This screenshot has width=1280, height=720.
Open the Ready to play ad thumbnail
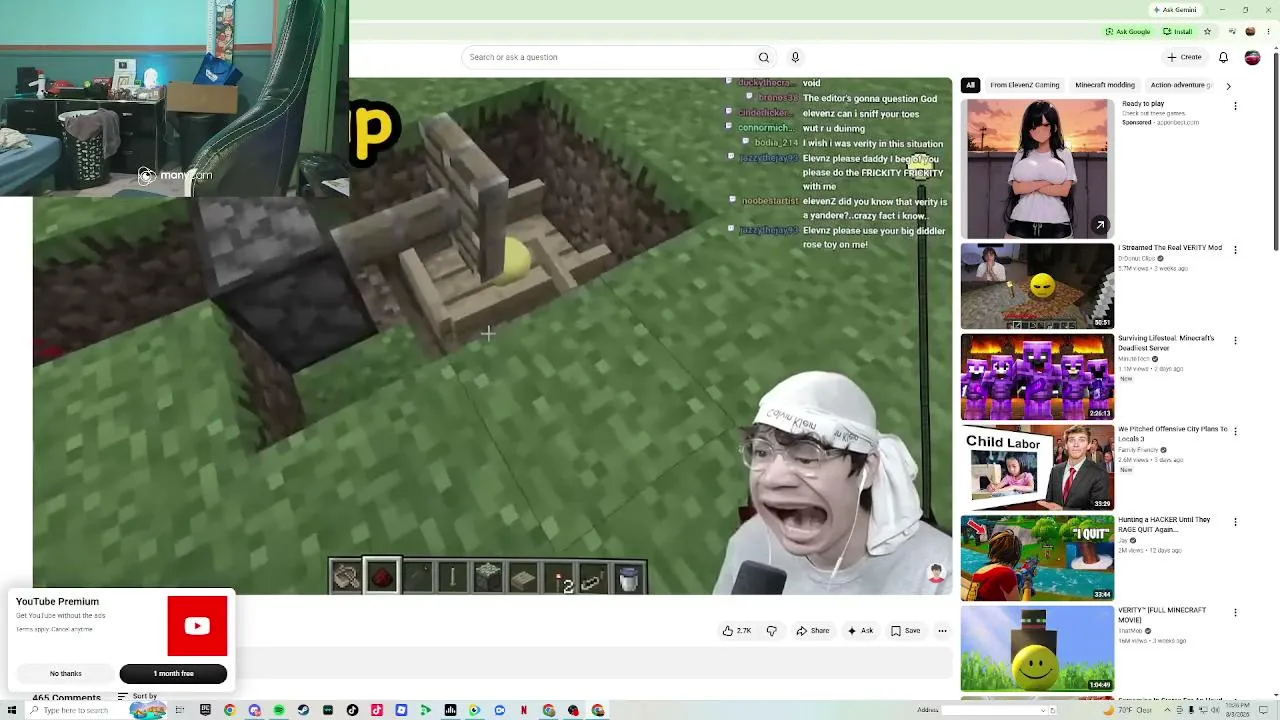tap(1037, 169)
